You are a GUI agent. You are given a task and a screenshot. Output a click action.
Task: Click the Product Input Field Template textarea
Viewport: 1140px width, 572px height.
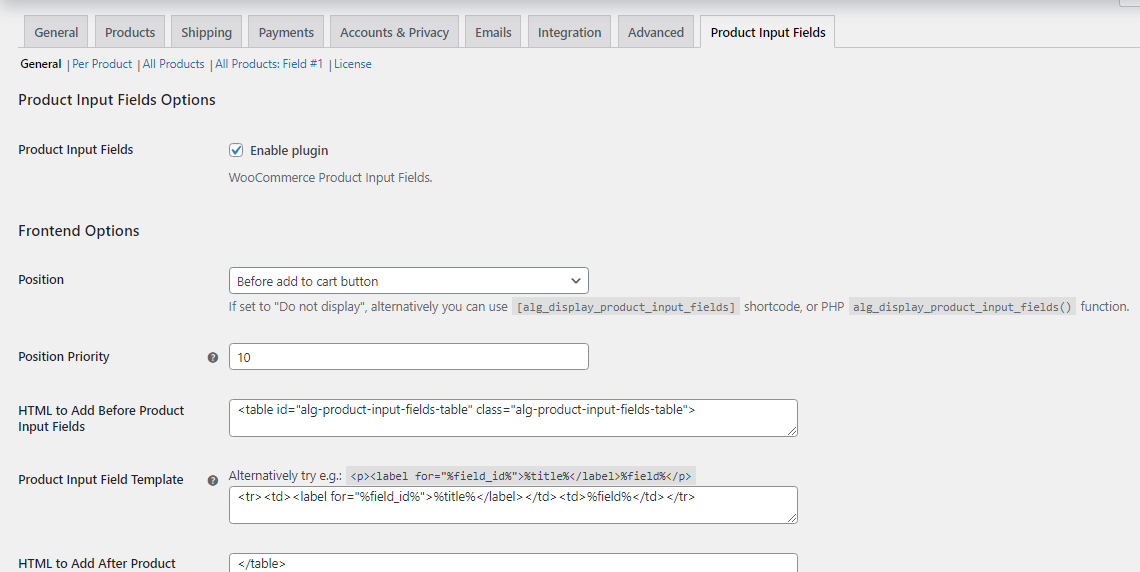(x=512, y=505)
